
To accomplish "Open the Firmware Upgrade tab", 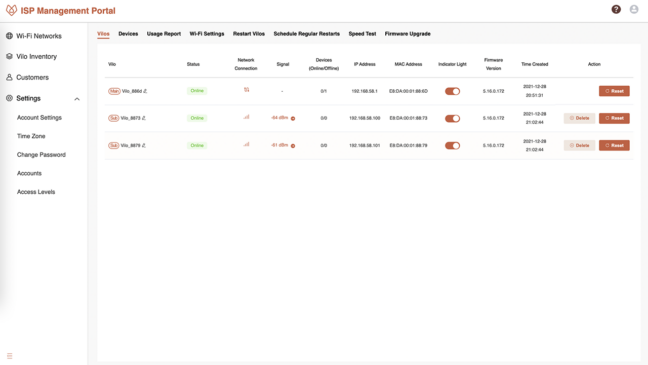I will 407,34.
